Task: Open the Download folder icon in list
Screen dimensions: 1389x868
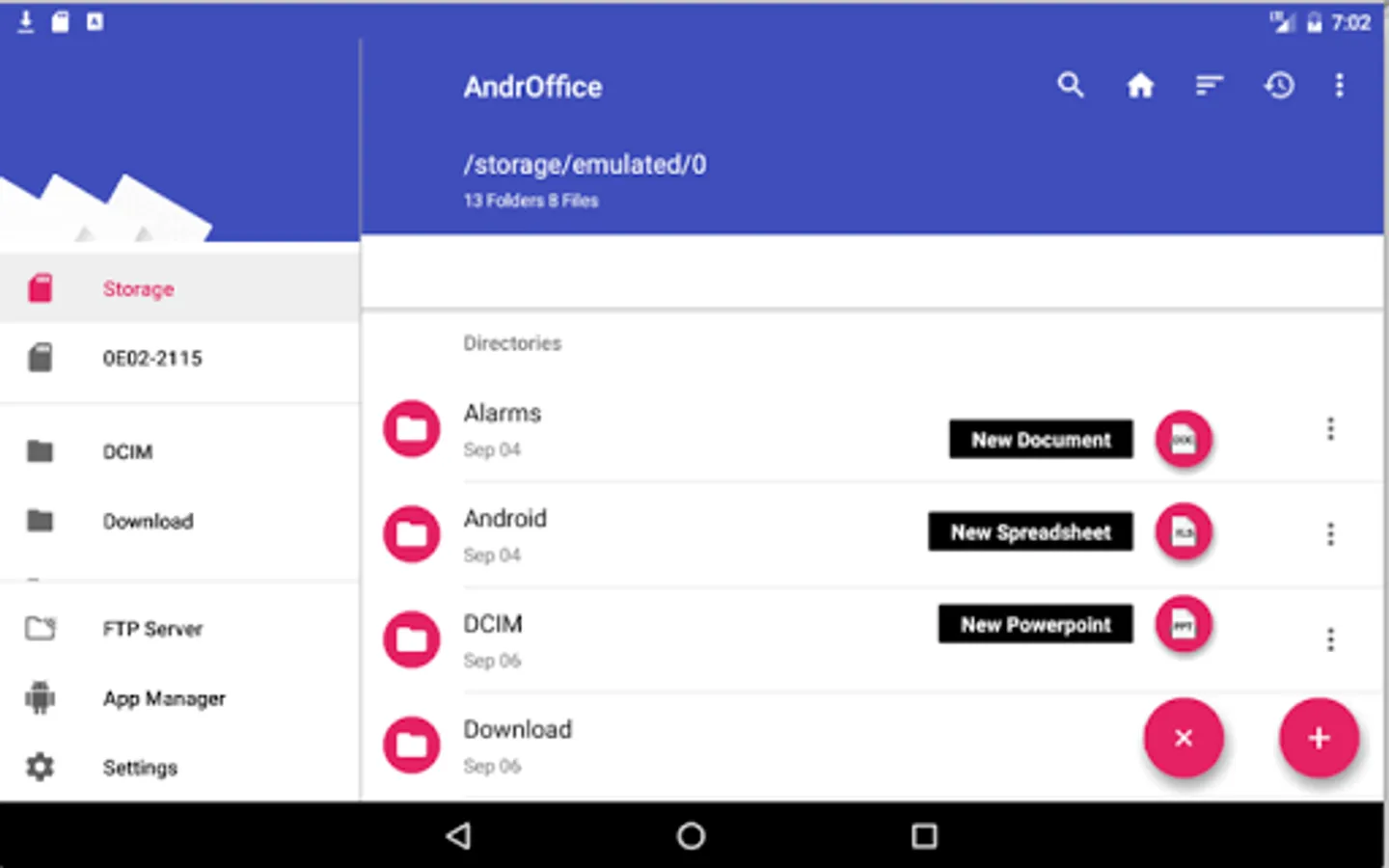Action: tap(412, 744)
